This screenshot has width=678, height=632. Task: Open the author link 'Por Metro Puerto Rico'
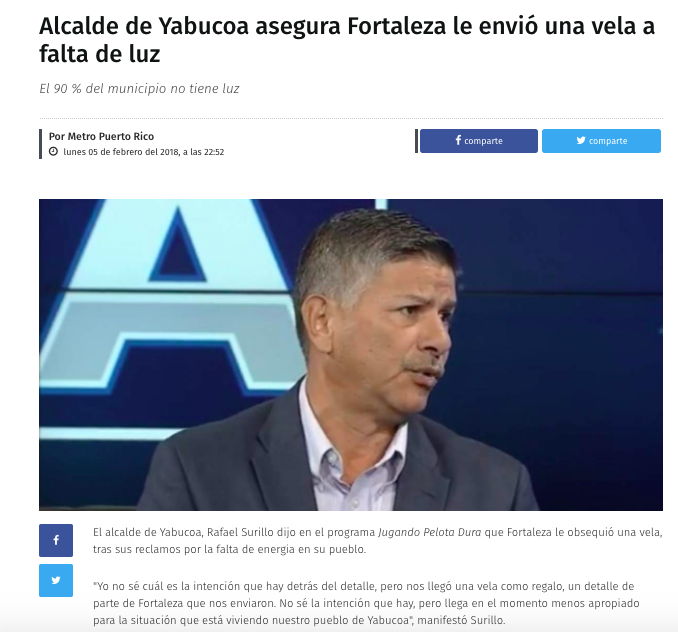pos(101,137)
